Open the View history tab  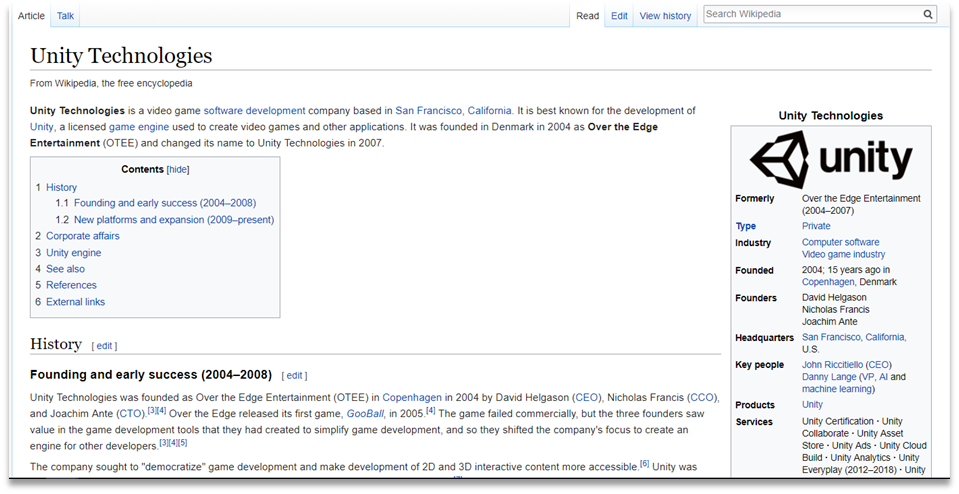click(x=665, y=16)
